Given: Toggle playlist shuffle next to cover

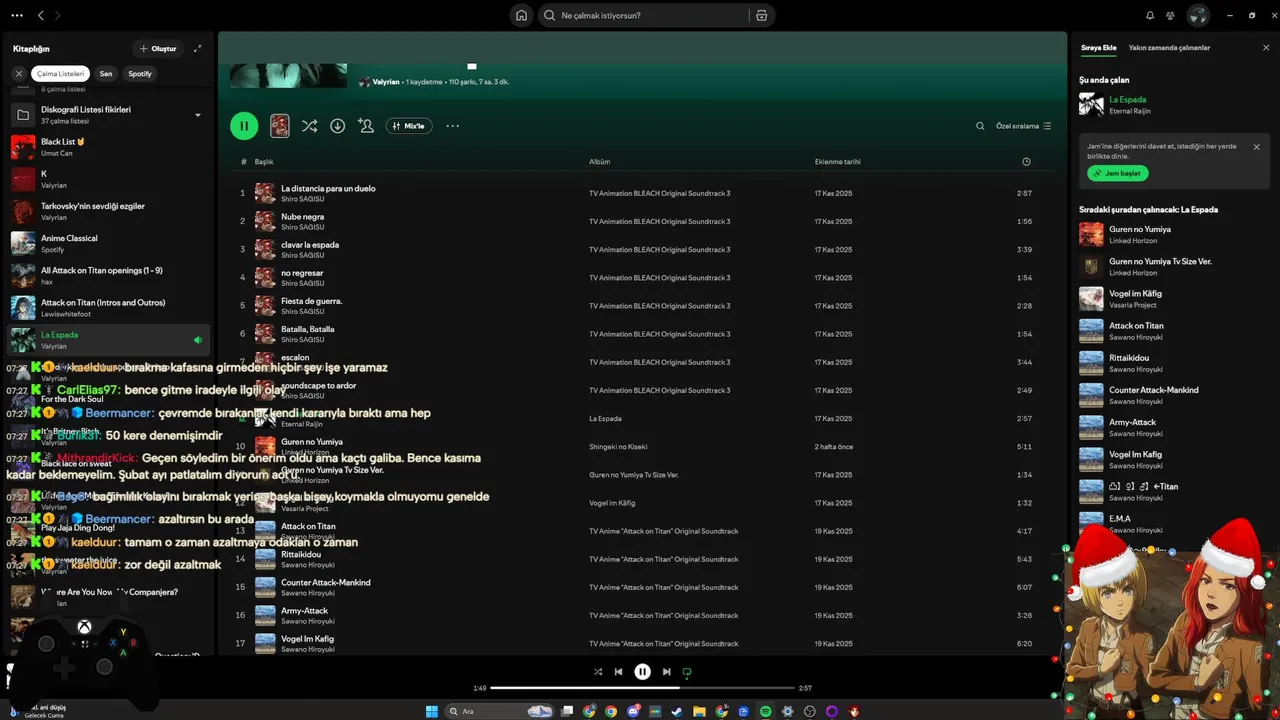Looking at the screenshot, I should pos(309,126).
